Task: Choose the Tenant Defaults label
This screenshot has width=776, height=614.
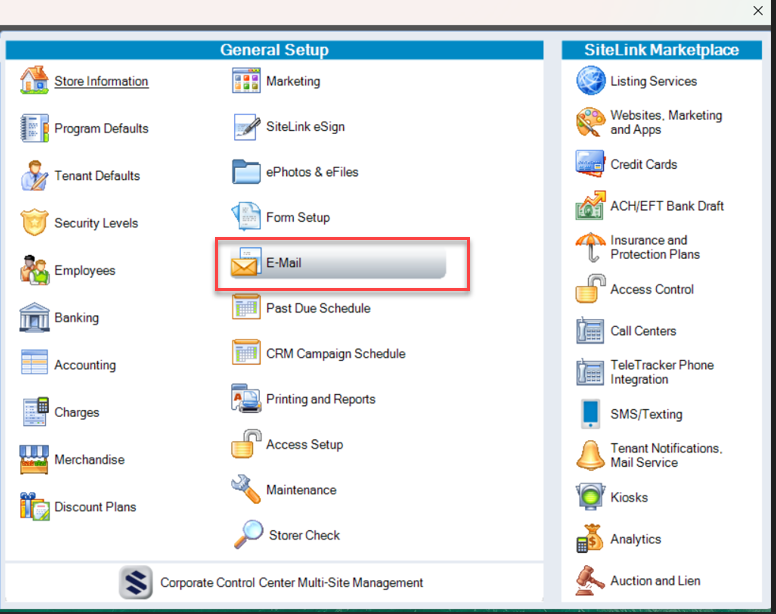Action: pyautogui.click(x=97, y=176)
